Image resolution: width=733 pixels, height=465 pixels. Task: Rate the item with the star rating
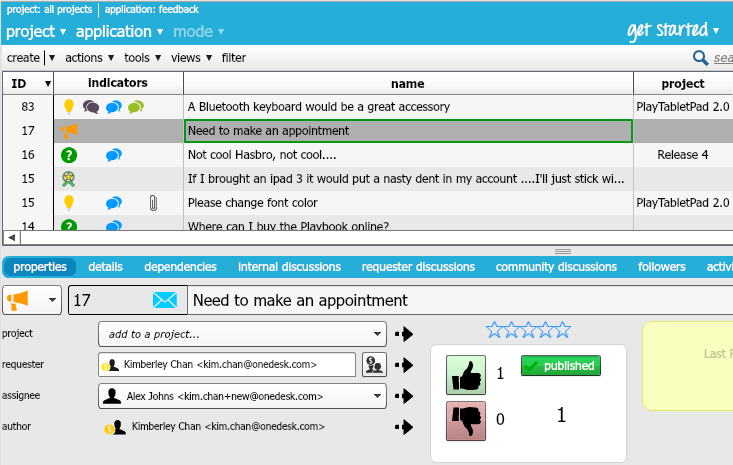(528, 330)
